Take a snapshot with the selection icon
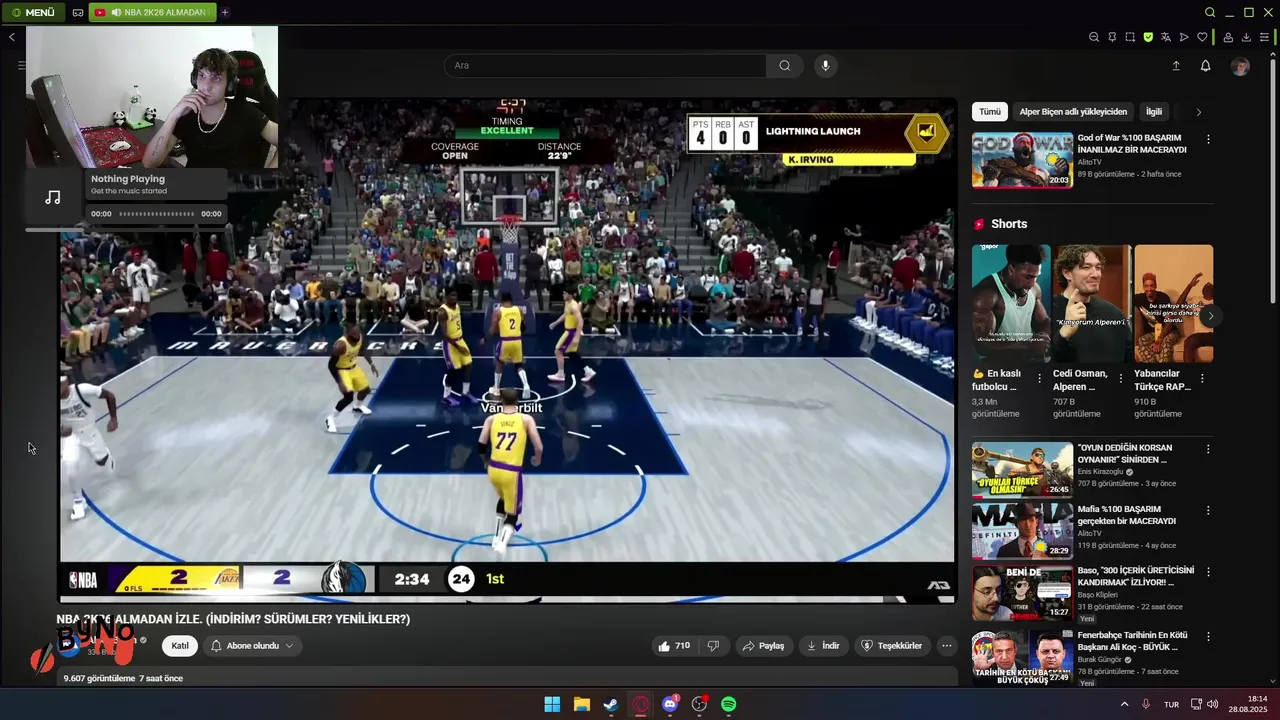The width and height of the screenshot is (1280, 720). [x=1130, y=37]
